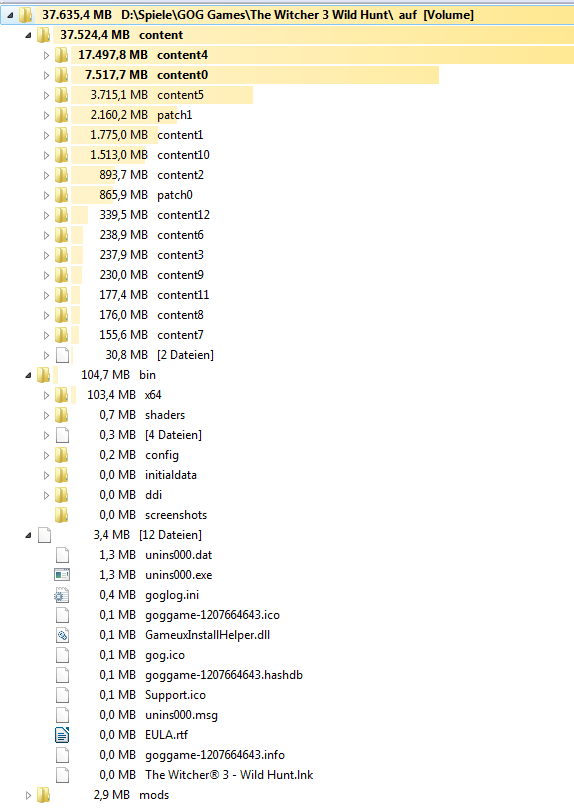Click the content4 folder icon
The image size is (574, 812).
coord(62,55)
